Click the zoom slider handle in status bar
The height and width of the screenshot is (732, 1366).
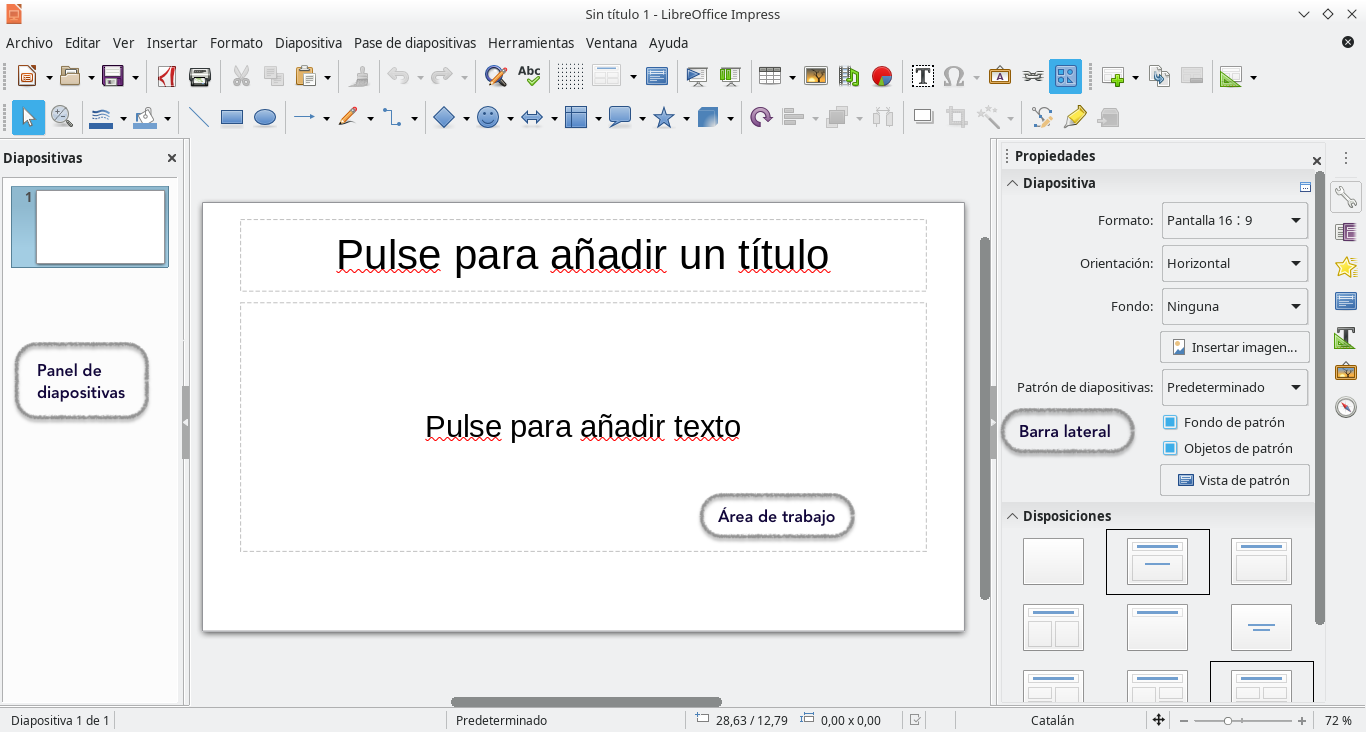(x=1228, y=720)
